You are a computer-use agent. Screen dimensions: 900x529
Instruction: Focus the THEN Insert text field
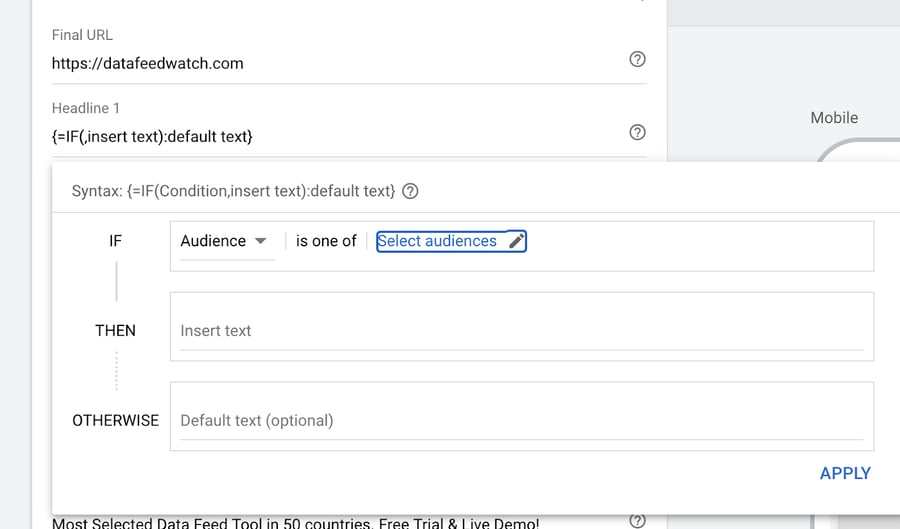(x=521, y=330)
